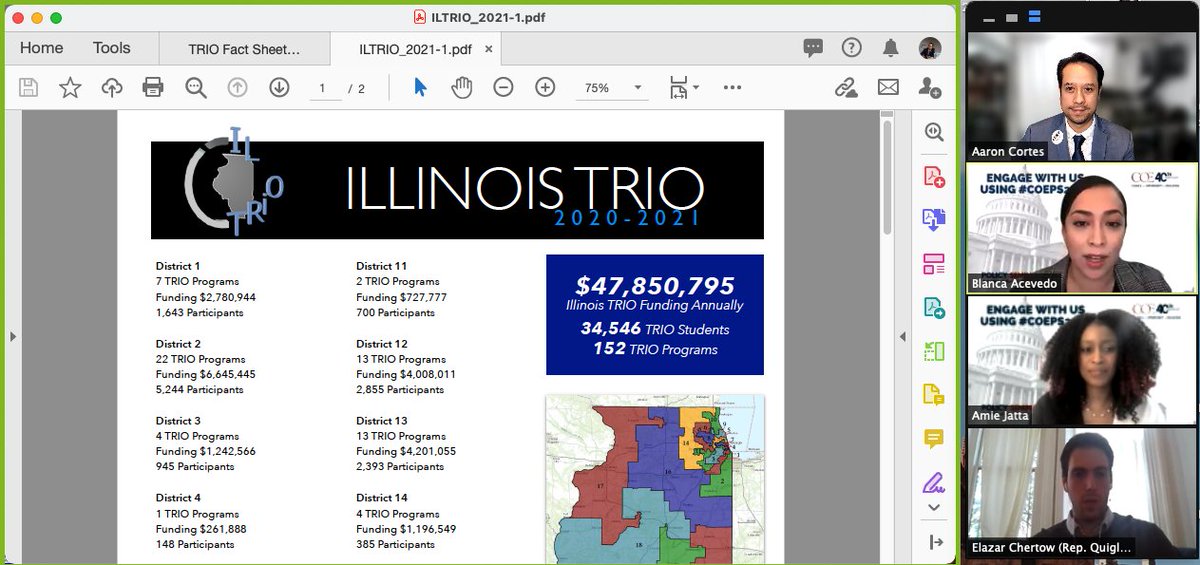
Task: Select Elazar Chertow video tile
Action: click(x=1081, y=492)
